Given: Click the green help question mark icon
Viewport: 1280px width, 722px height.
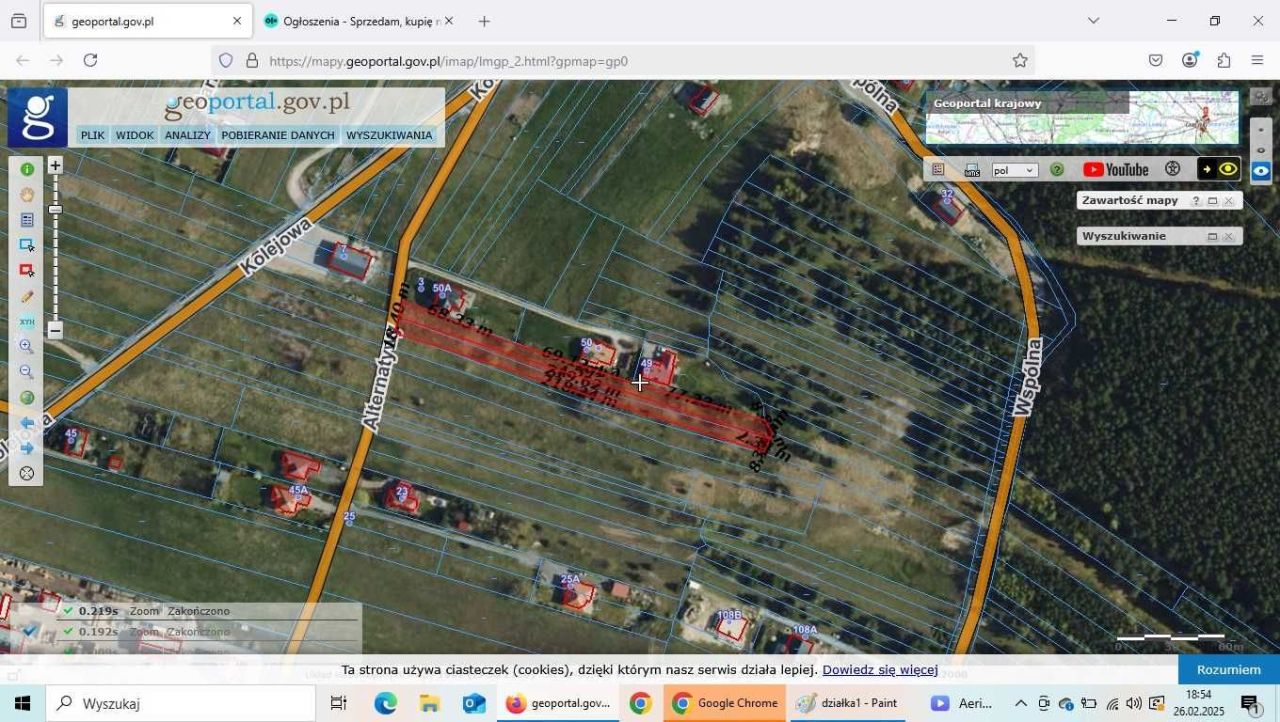Looking at the screenshot, I should pos(1057,170).
